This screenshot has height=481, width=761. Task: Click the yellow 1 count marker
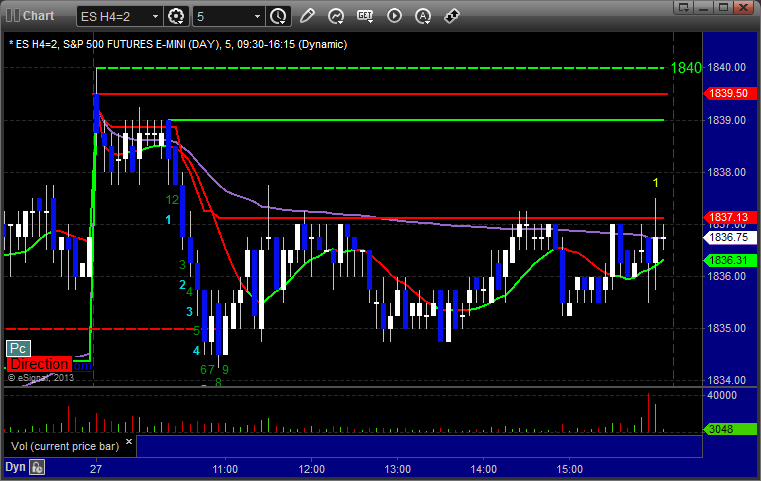coord(656,183)
